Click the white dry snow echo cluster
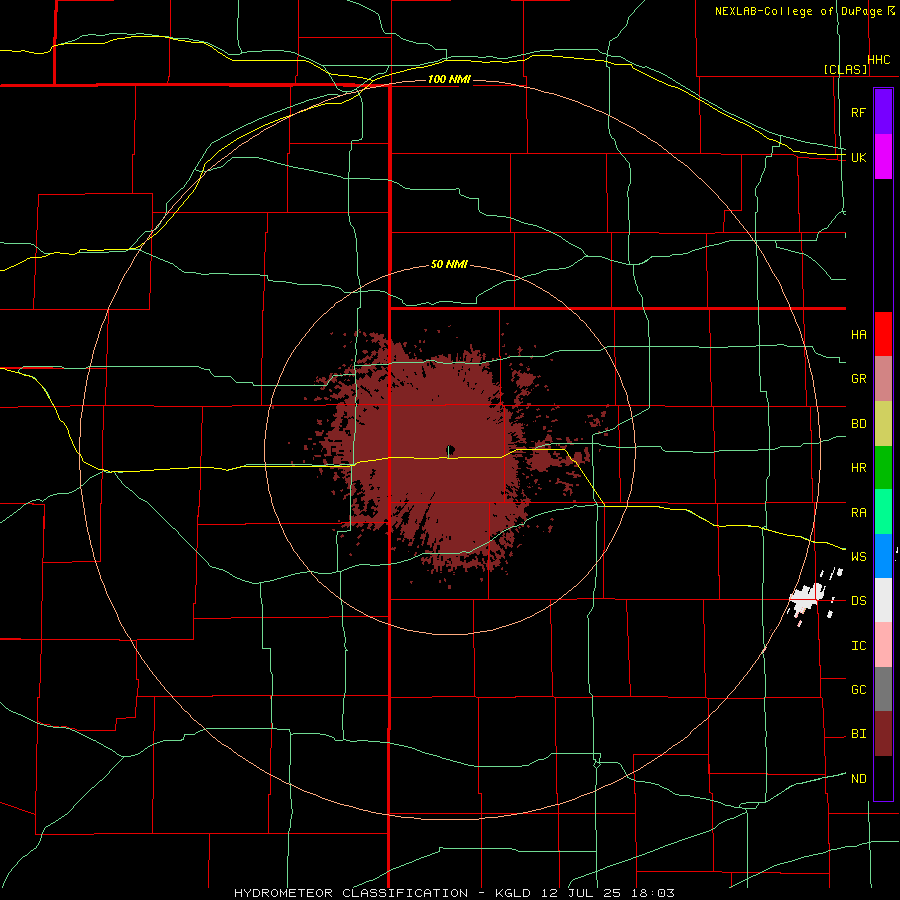The width and height of the screenshot is (900, 900). (x=808, y=598)
